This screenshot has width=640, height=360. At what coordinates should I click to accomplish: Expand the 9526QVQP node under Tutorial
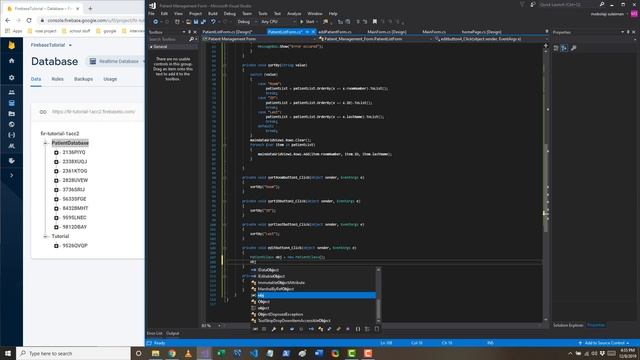[56, 246]
